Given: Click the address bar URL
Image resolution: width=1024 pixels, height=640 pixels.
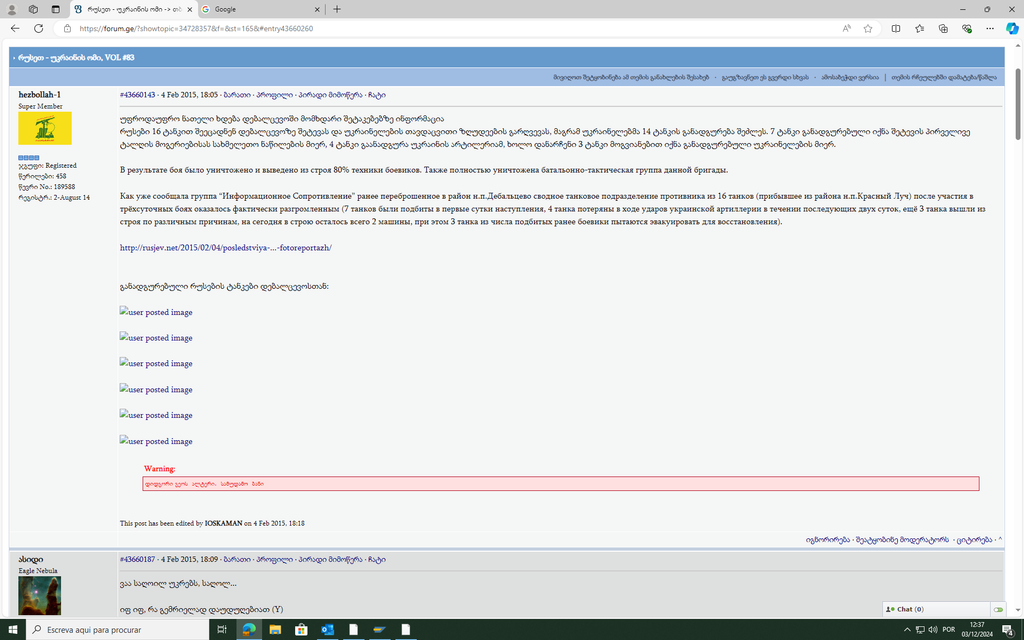Looking at the screenshot, I should click(x=196, y=28).
